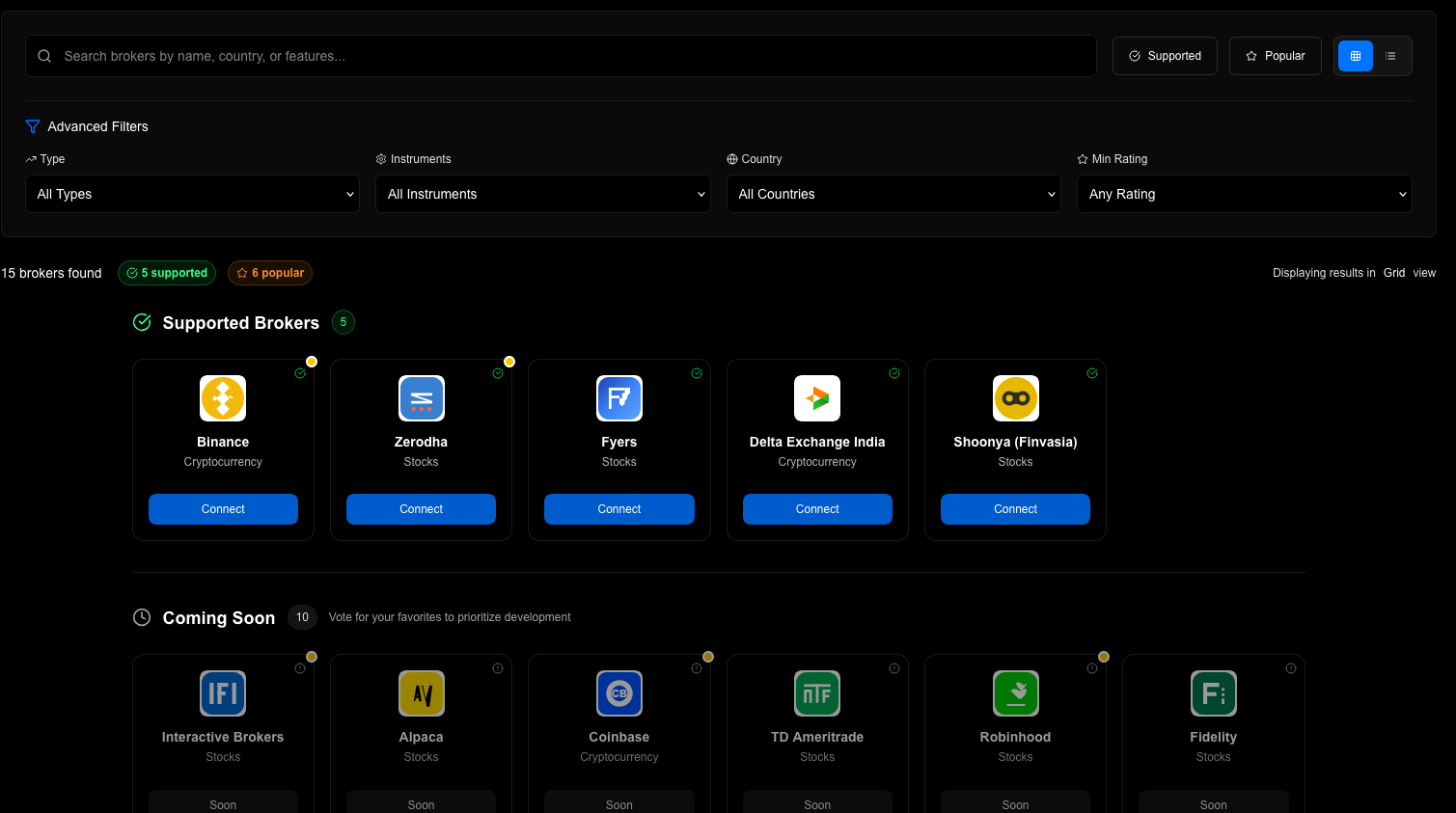Open the All Types dropdown
Screen dimensions: 1456x813
(x=192, y=194)
